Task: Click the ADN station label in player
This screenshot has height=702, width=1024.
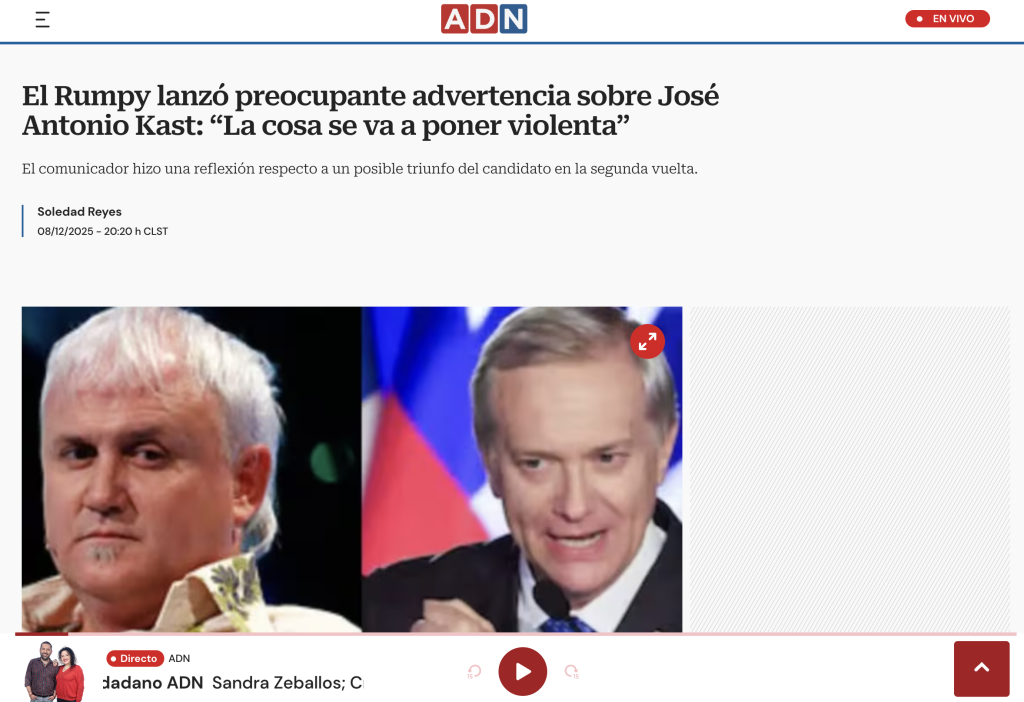Action: pyautogui.click(x=179, y=658)
